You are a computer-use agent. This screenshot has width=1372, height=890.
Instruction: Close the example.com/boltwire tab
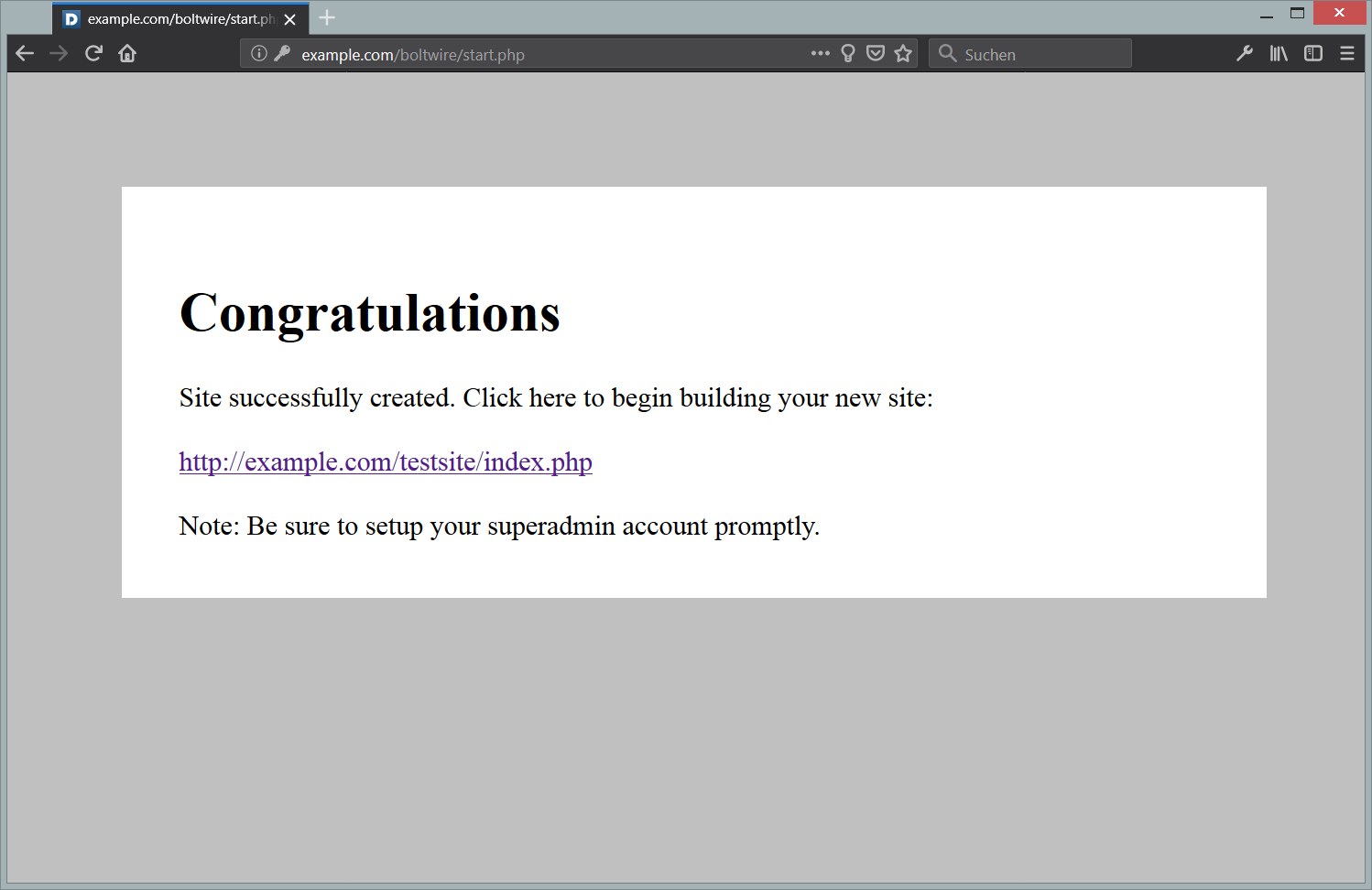[x=290, y=19]
